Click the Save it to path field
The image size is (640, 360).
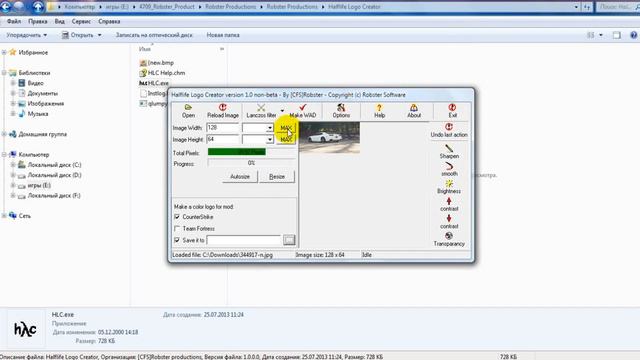(244, 240)
